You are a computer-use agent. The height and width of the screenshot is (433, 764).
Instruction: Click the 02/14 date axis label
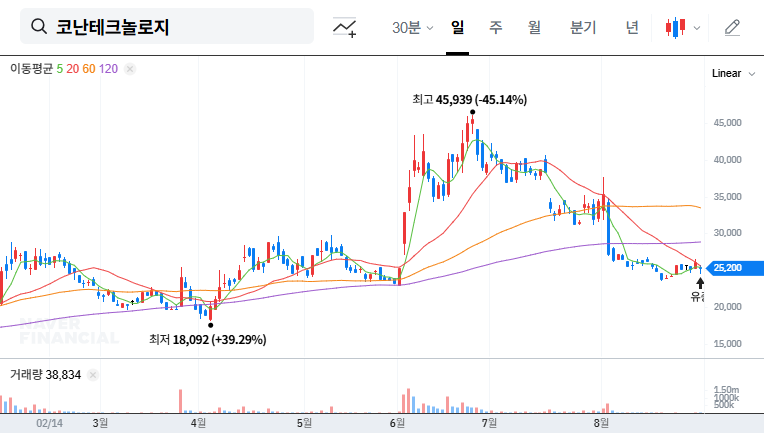point(49,423)
